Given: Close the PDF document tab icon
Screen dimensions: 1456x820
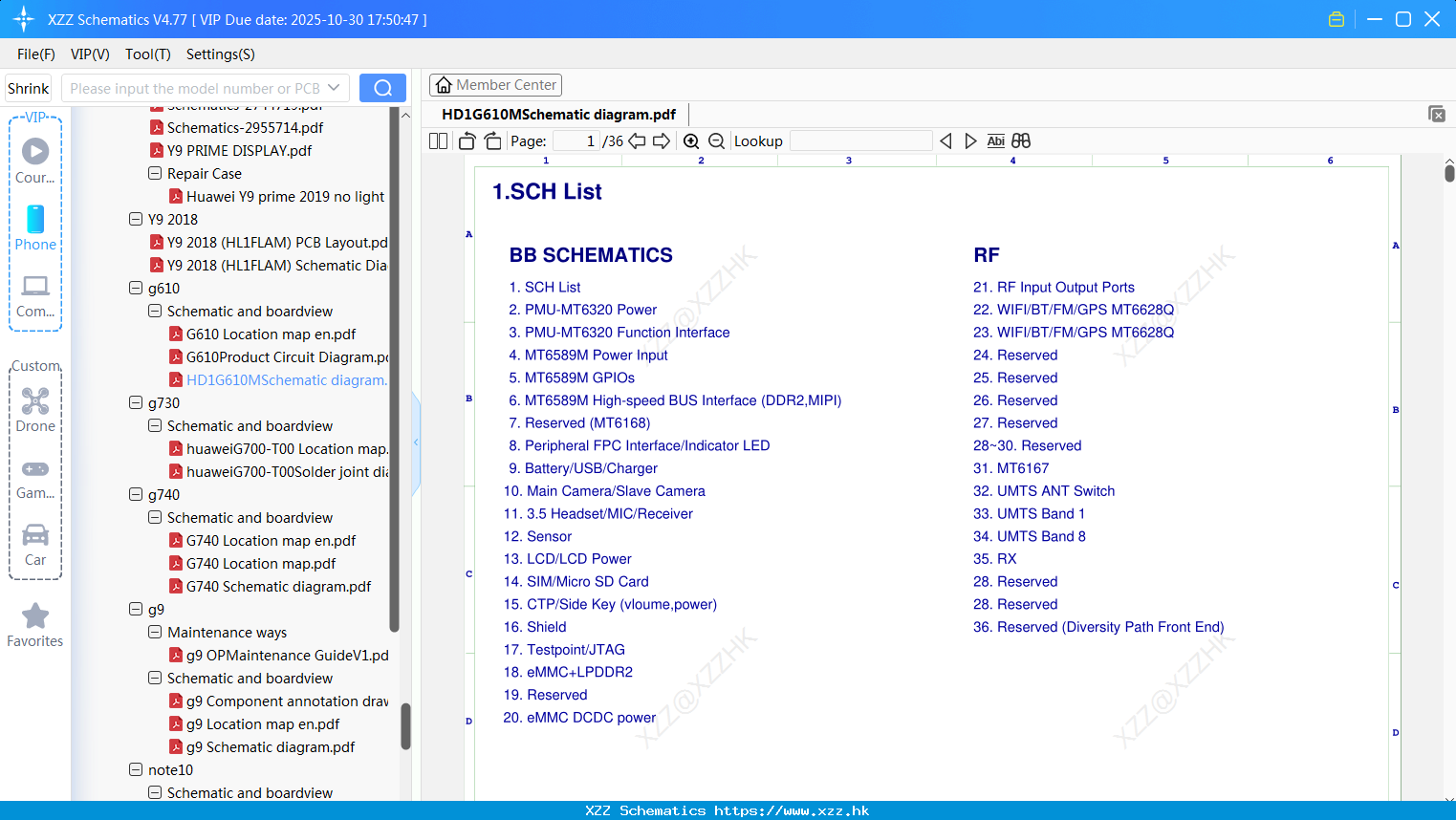Looking at the screenshot, I should coord(1436,114).
